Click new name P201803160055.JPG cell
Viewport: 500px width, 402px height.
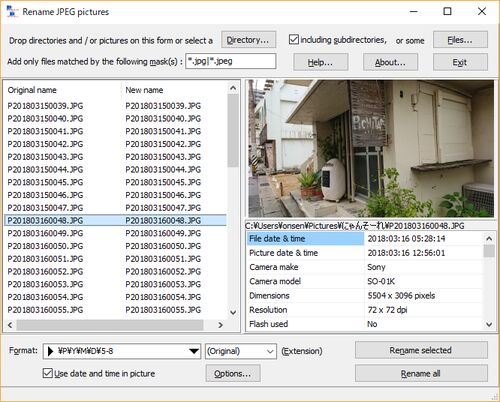(x=163, y=310)
